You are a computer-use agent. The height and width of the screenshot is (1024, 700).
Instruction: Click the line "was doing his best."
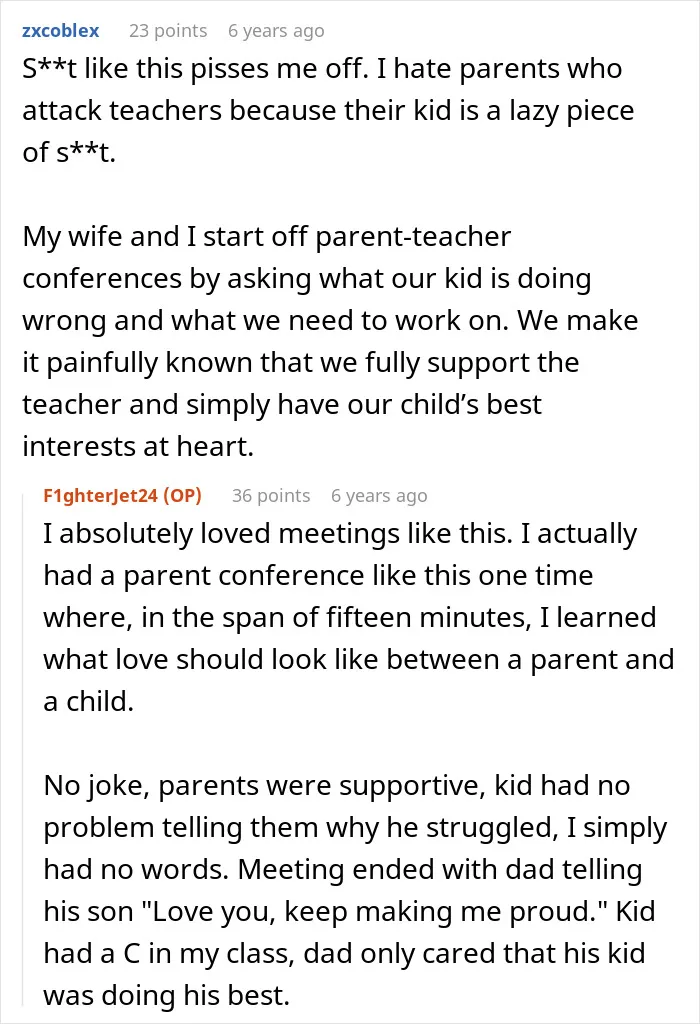click(x=167, y=995)
